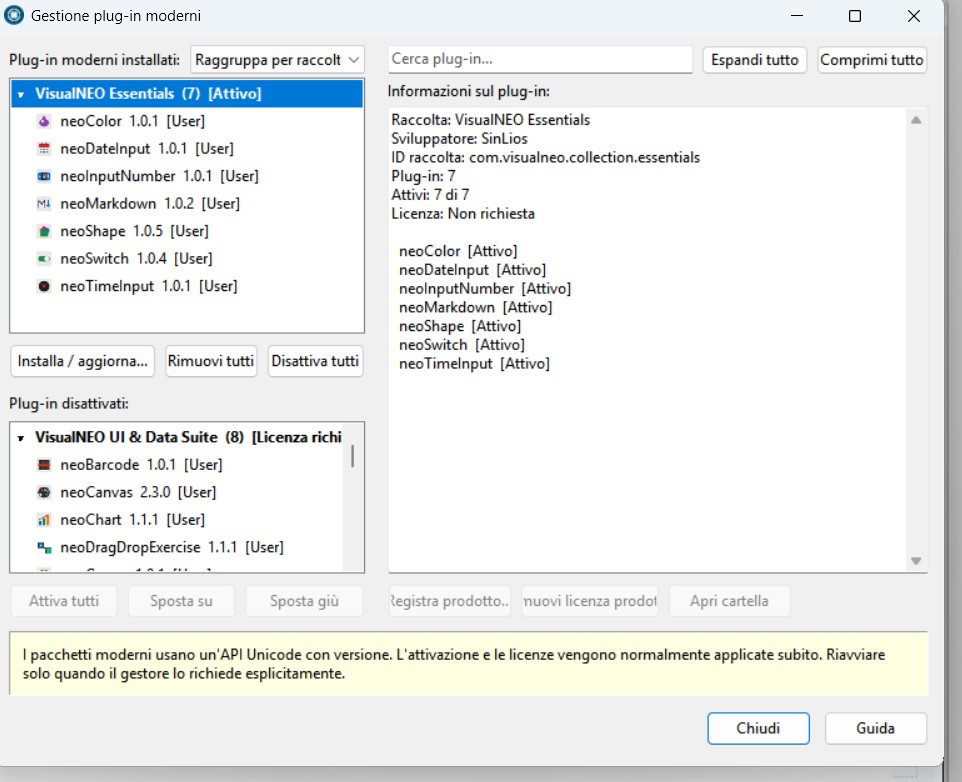Image resolution: width=962 pixels, height=782 pixels.
Task: Click the neoDateInput calendar icon
Action: [44, 148]
